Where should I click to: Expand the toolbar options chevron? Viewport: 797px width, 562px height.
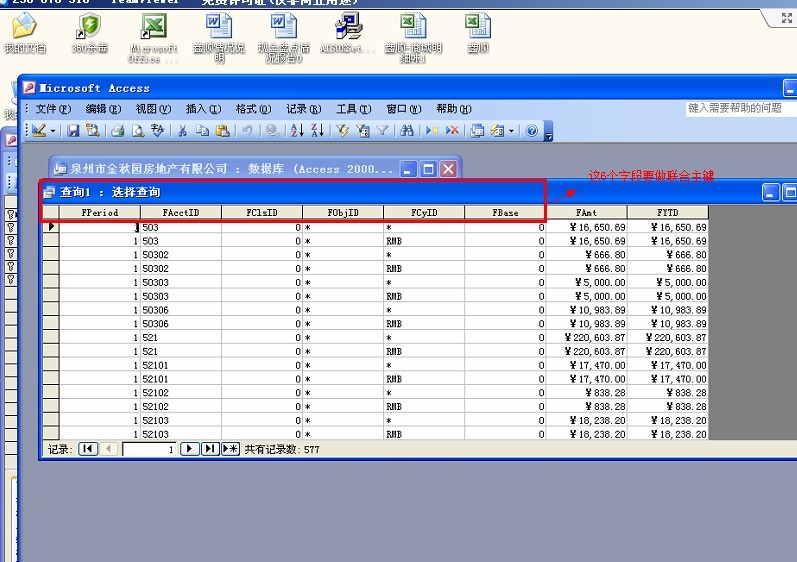coord(548,131)
